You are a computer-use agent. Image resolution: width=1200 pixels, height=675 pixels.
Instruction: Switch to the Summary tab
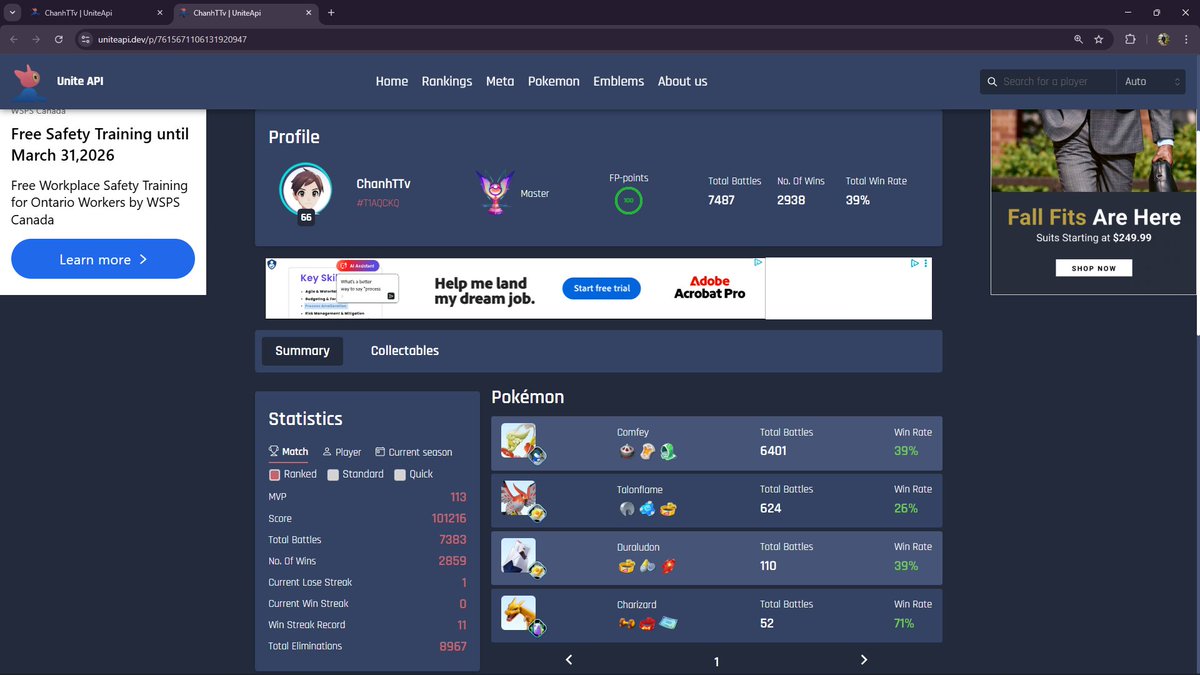click(x=302, y=351)
